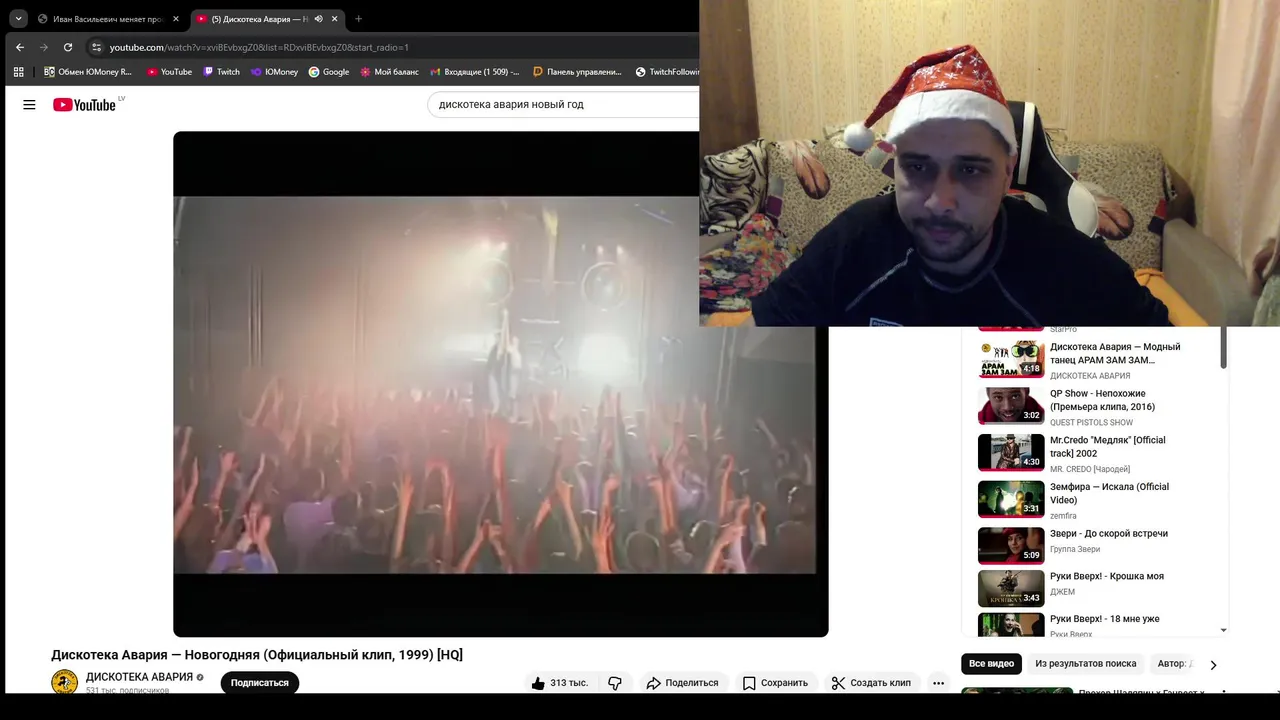Show more filter chips with right arrow

(x=1213, y=664)
